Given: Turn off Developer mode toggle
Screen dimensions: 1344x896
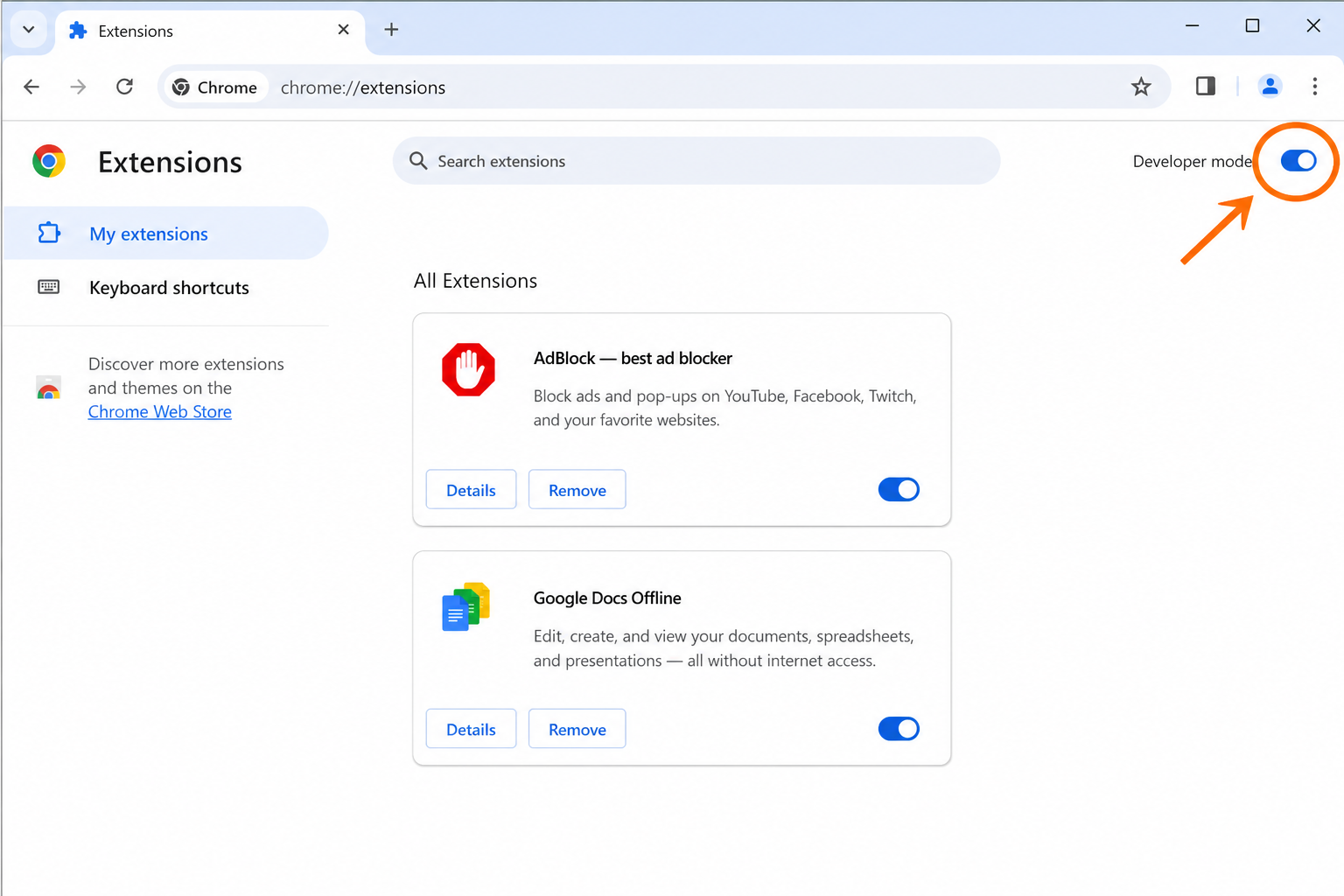Looking at the screenshot, I should coord(1298,161).
